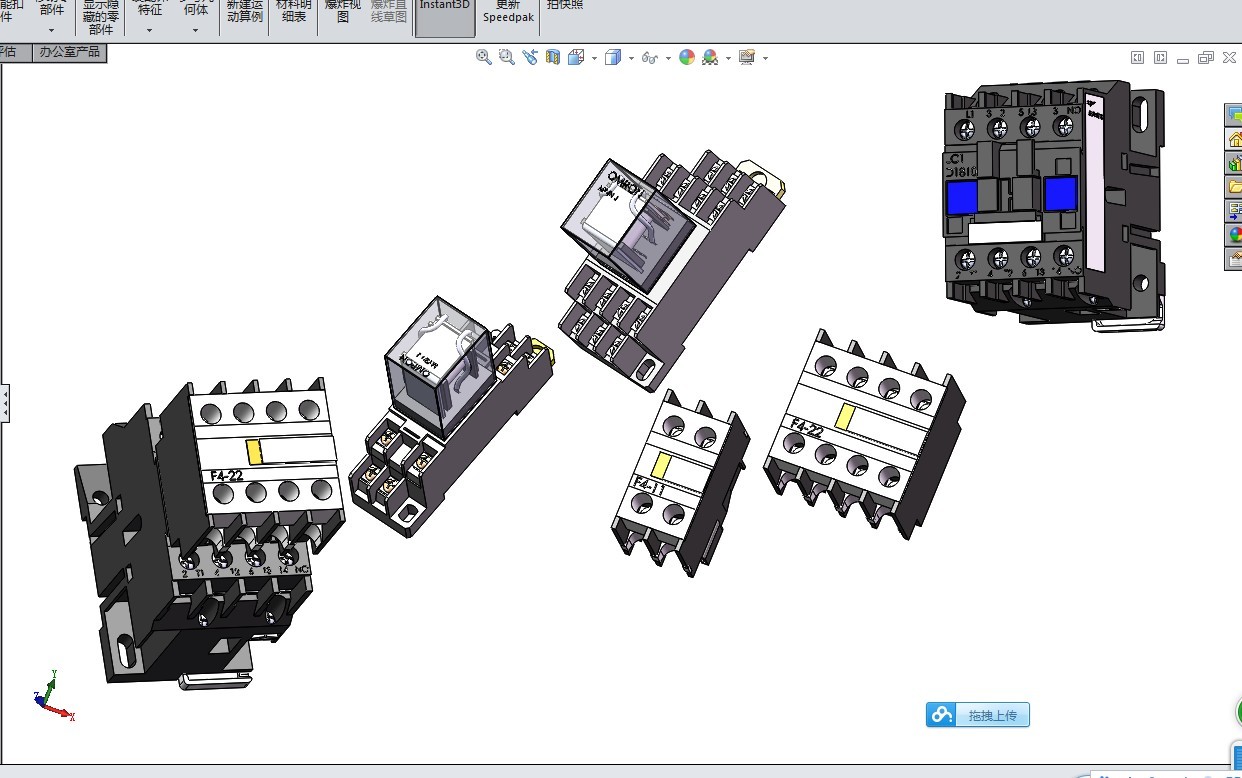Toggle the Section View icon
The height and width of the screenshot is (778, 1242).
point(553,58)
